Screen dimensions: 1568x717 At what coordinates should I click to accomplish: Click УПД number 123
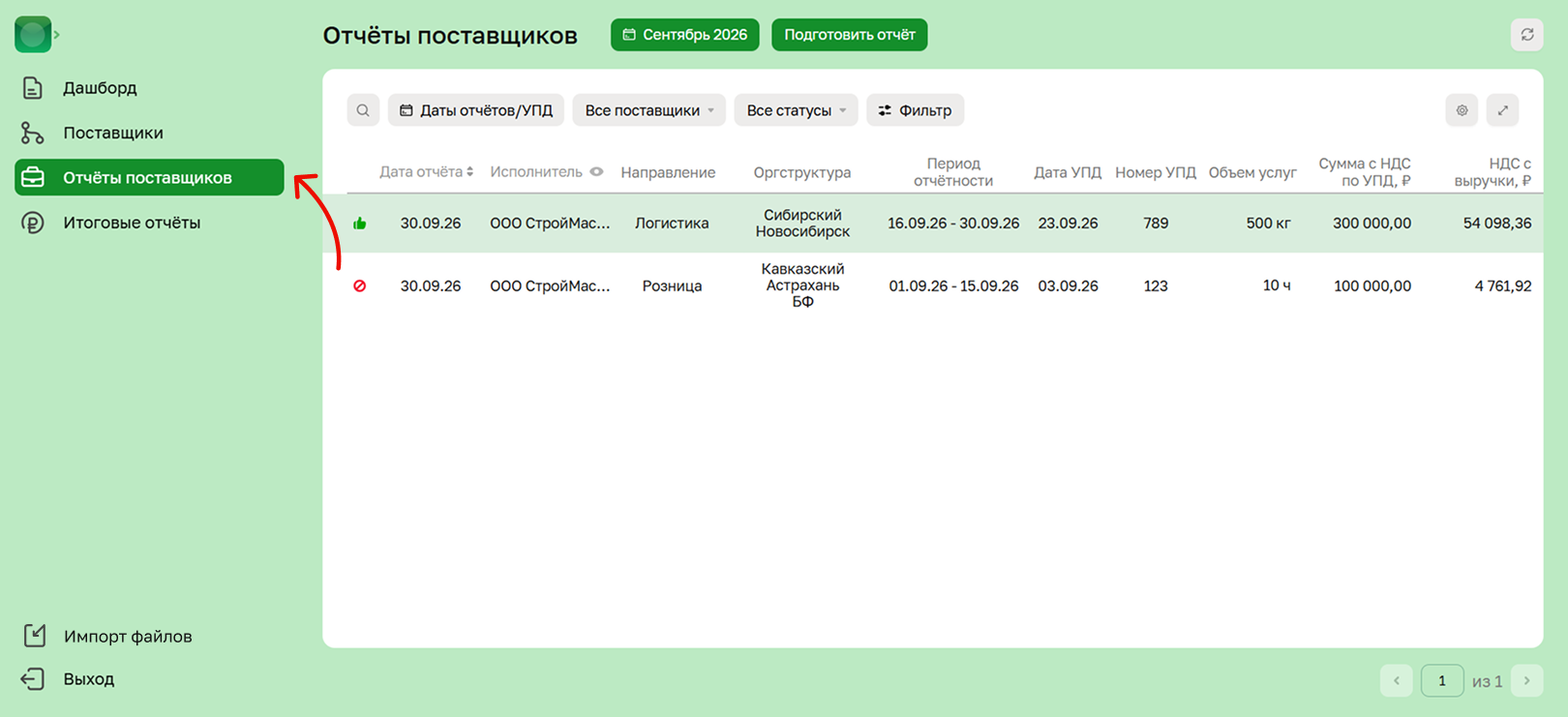(1156, 285)
